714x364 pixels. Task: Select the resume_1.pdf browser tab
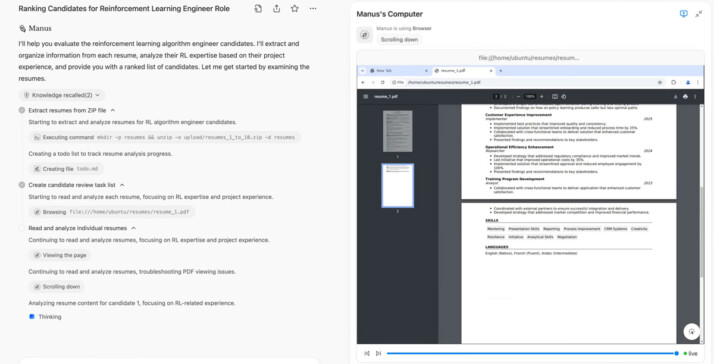click(x=463, y=71)
